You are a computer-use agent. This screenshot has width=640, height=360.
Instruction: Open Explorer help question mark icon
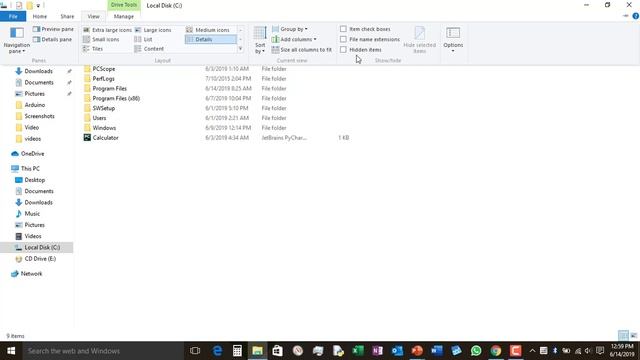point(636,16)
